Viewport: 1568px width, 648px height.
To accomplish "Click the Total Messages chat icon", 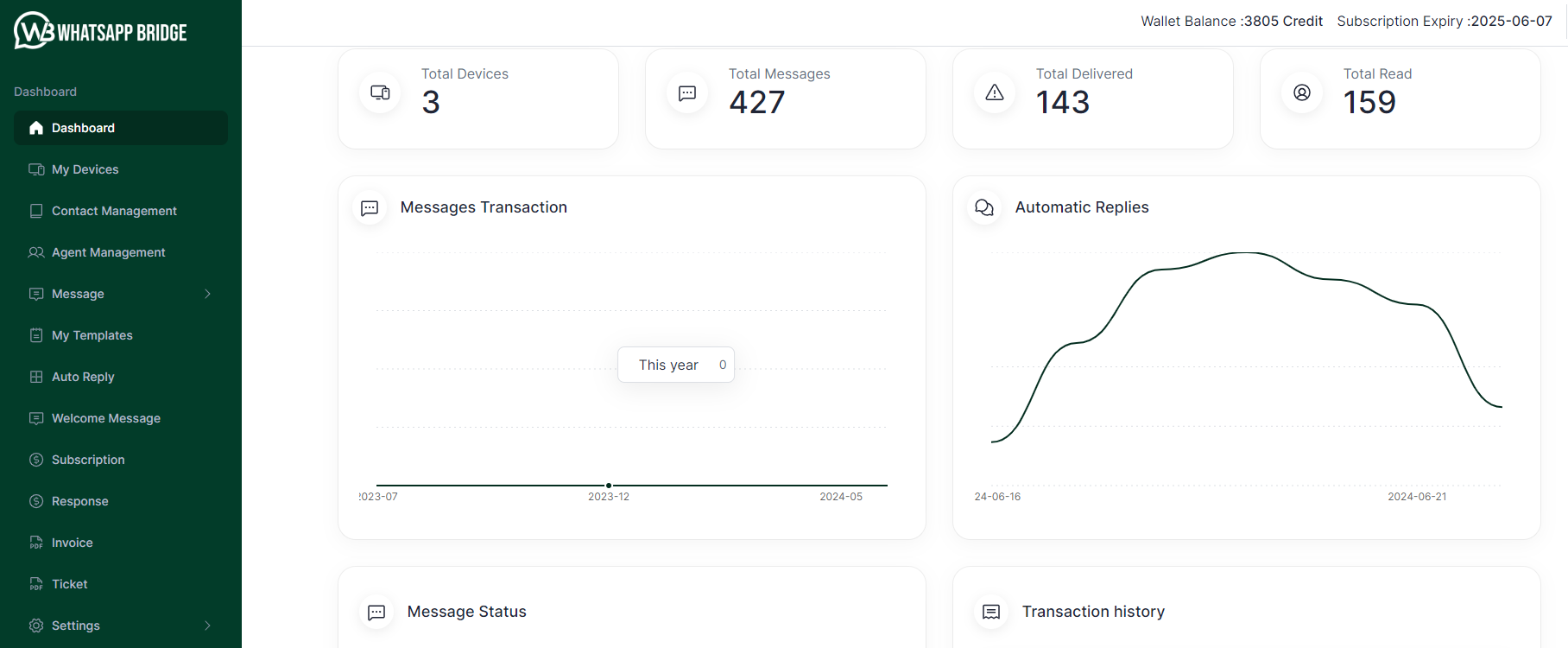I will point(687,92).
